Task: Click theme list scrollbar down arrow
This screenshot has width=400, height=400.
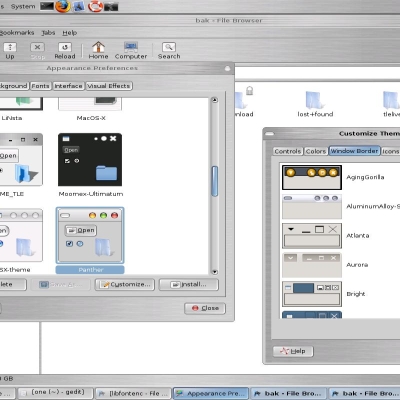Action: 215,272
